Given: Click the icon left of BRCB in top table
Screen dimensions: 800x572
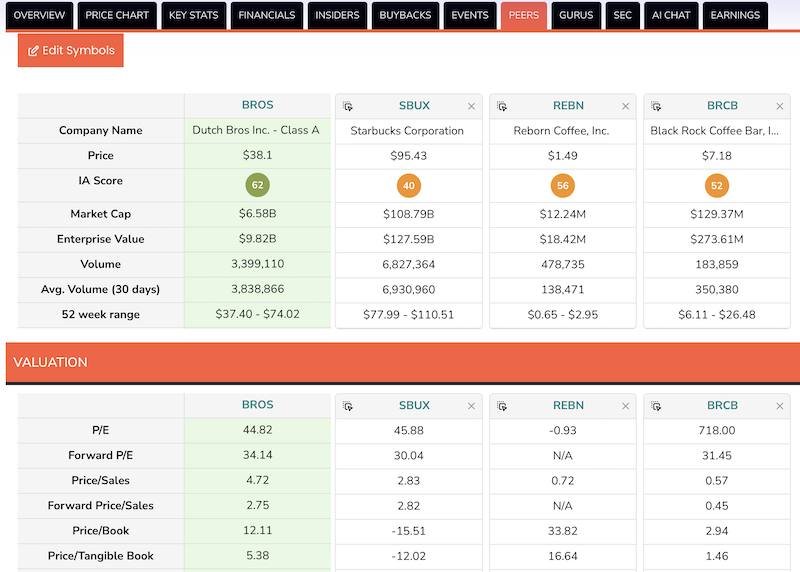Looking at the screenshot, I should tap(656, 106).
